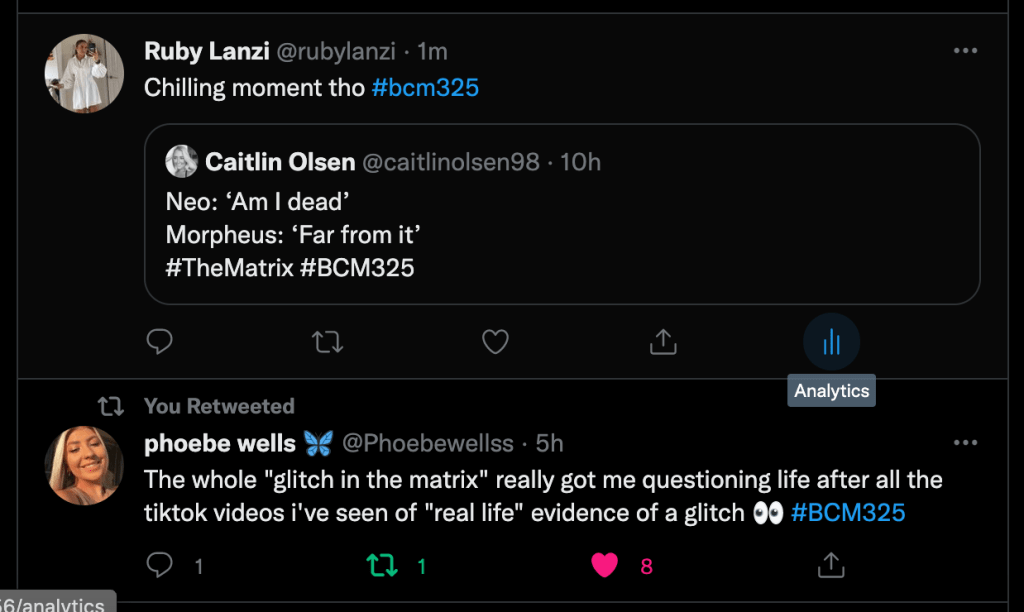The width and height of the screenshot is (1024, 612).
Task: Open Ruby Lanzi's profile picture
Action: (85, 74)
